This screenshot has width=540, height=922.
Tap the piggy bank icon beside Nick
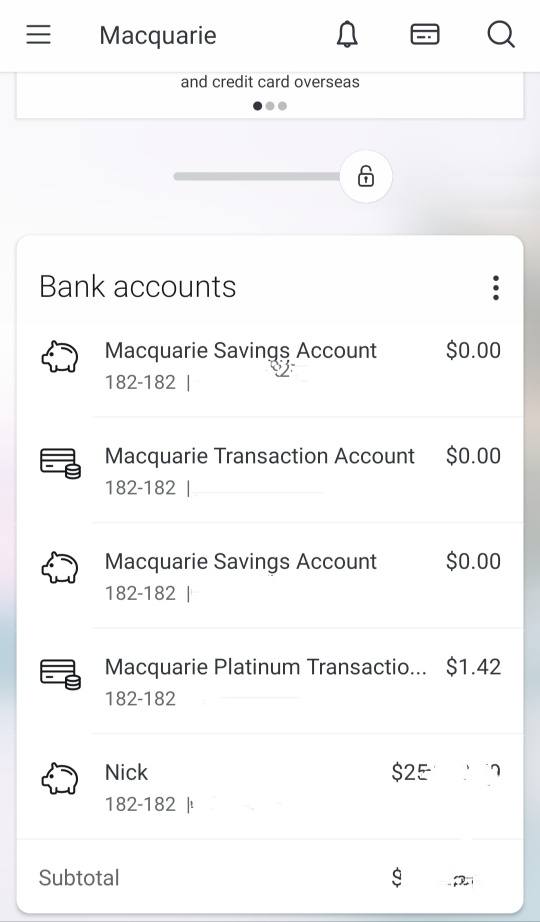point(59,779)
